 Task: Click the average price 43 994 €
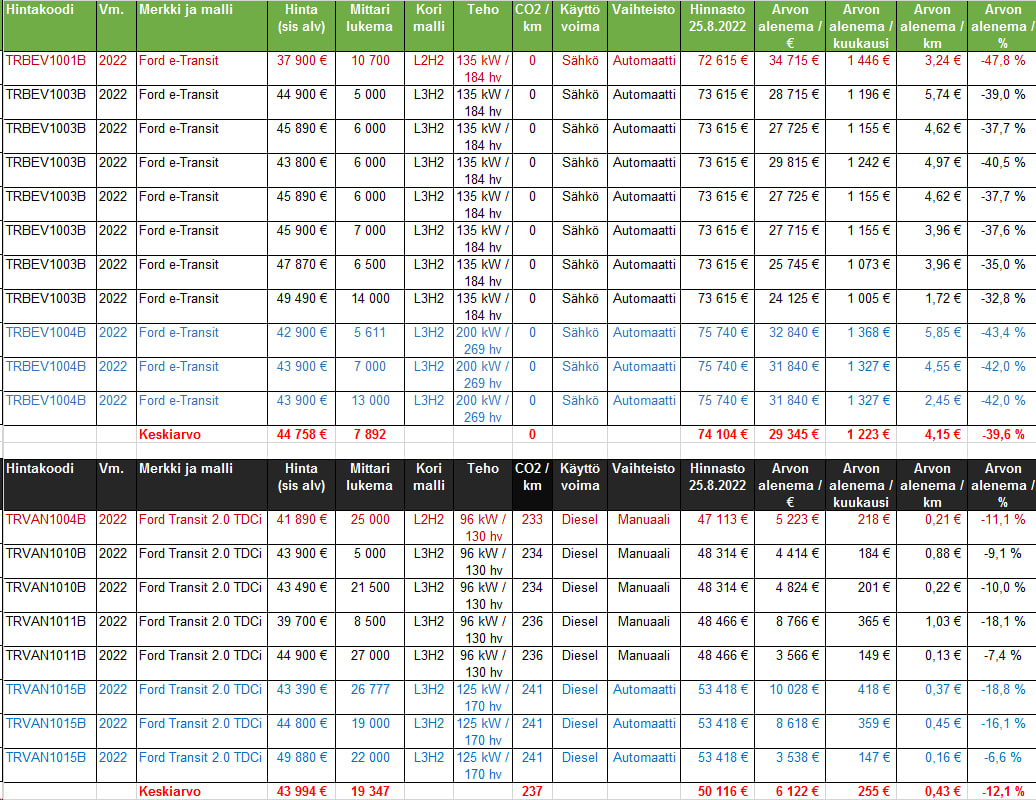pyautogui.click(x=301, y=791)
